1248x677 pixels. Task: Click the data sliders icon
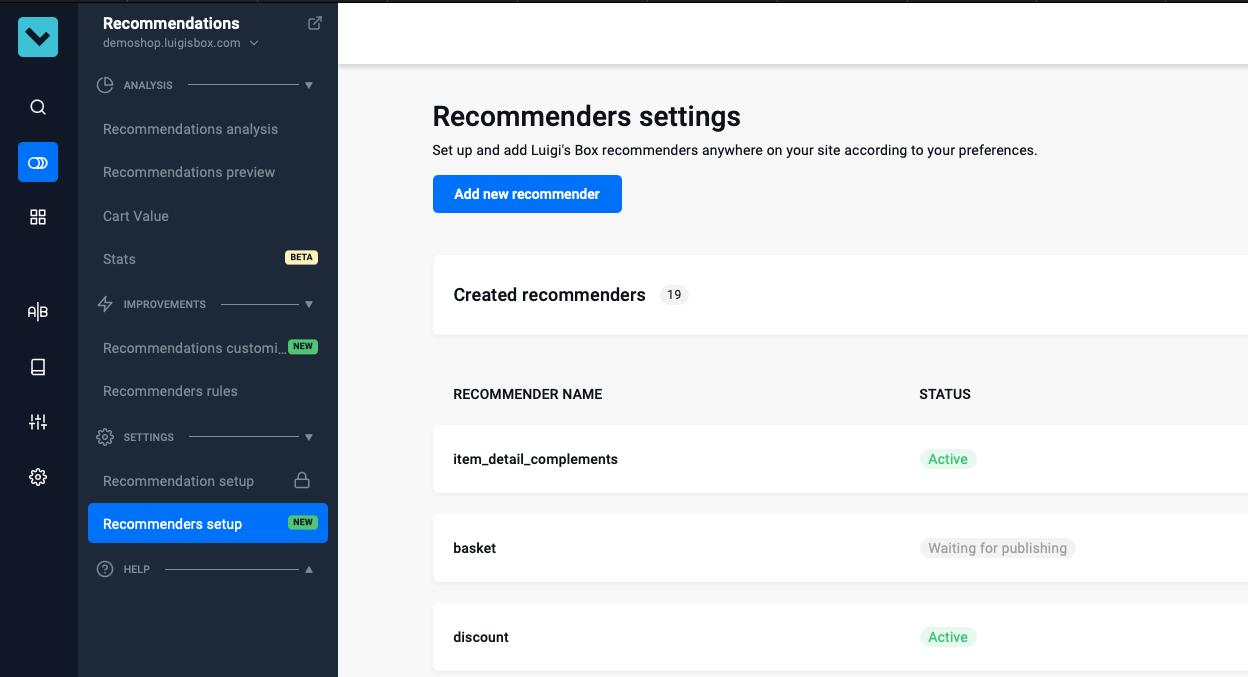click(x=37, y=421)
